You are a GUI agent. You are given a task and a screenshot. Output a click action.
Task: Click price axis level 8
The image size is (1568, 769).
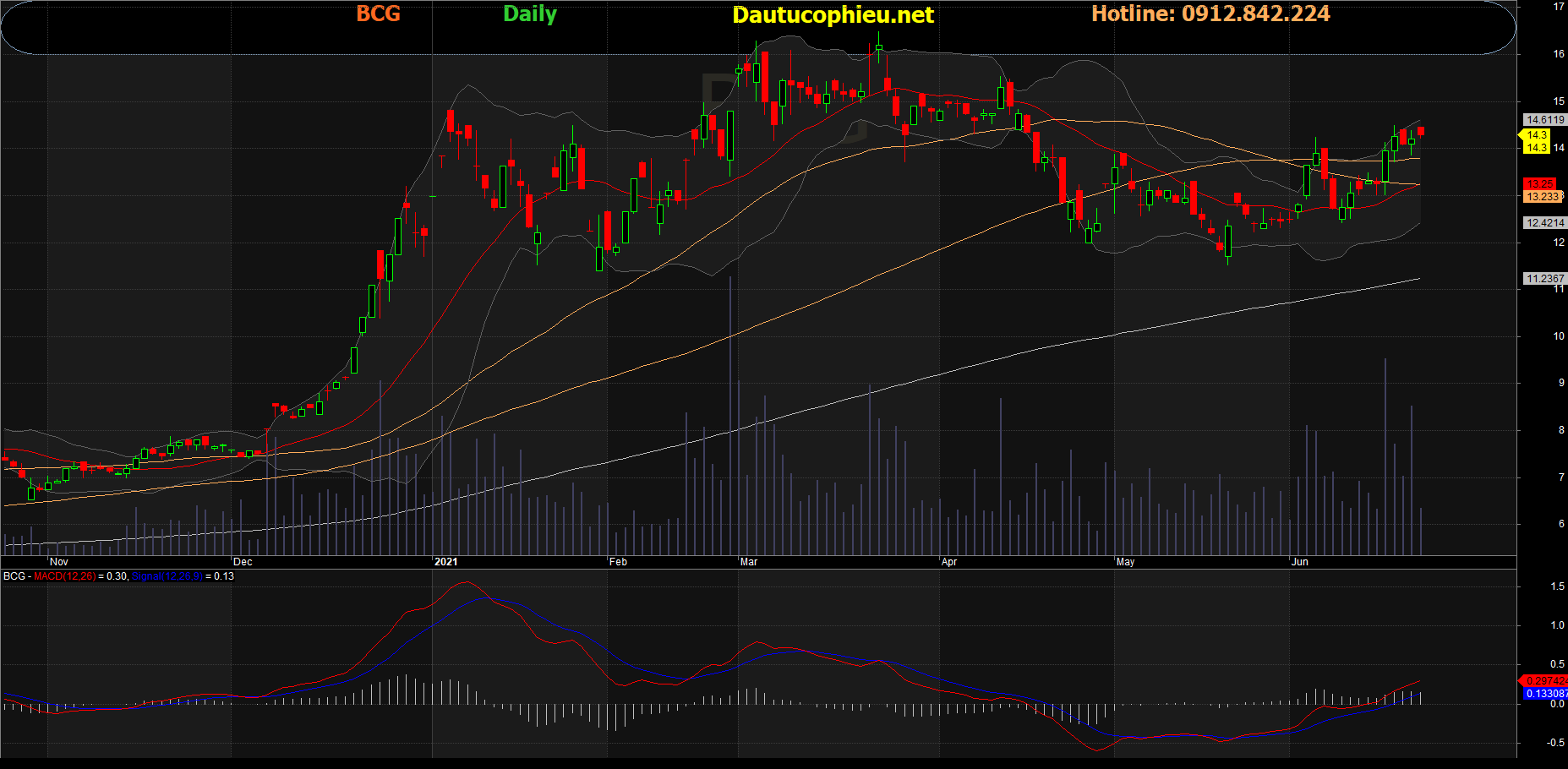[1561, 430]
